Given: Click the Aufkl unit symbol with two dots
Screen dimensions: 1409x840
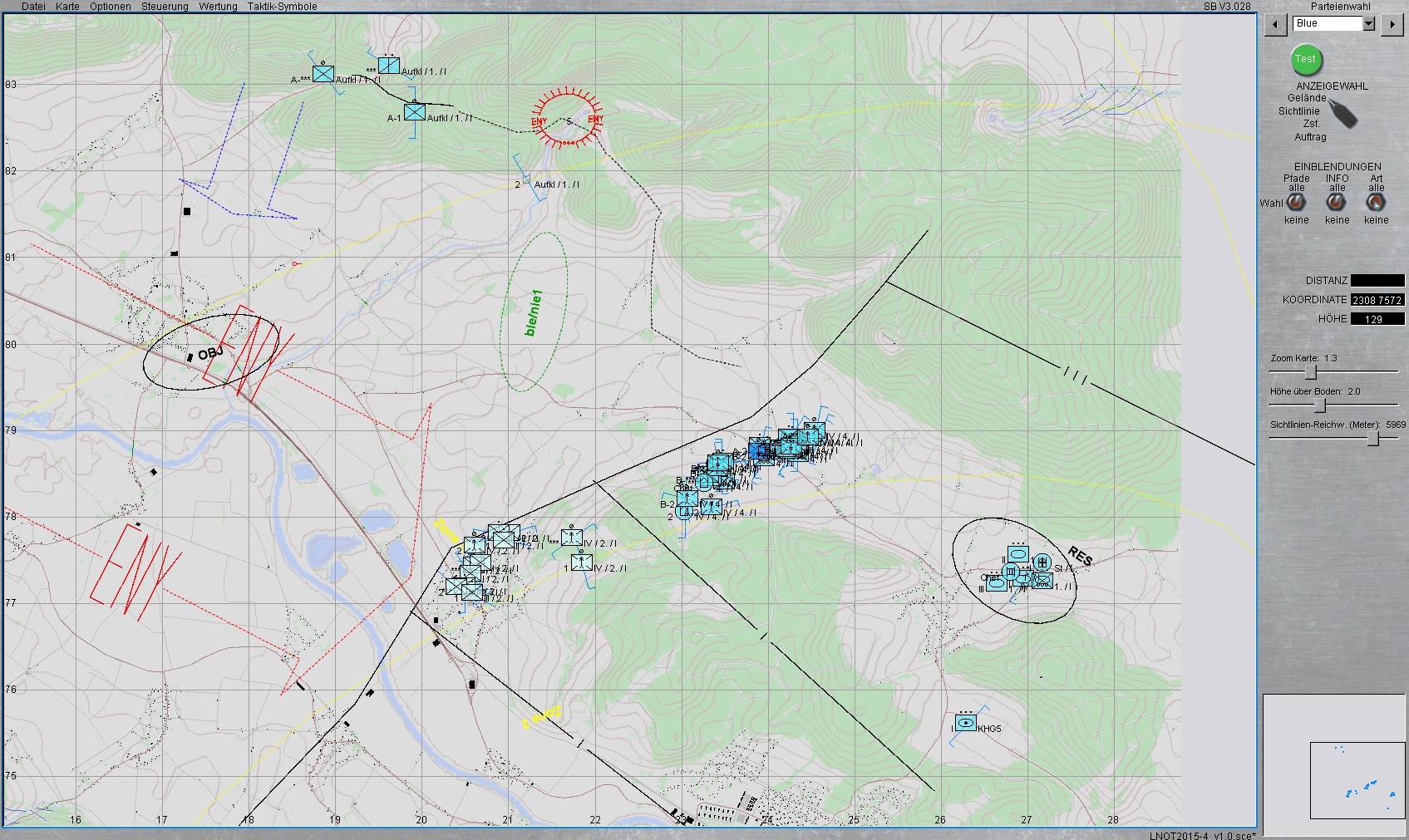Looking at the screenshot, I should point(388,66).
